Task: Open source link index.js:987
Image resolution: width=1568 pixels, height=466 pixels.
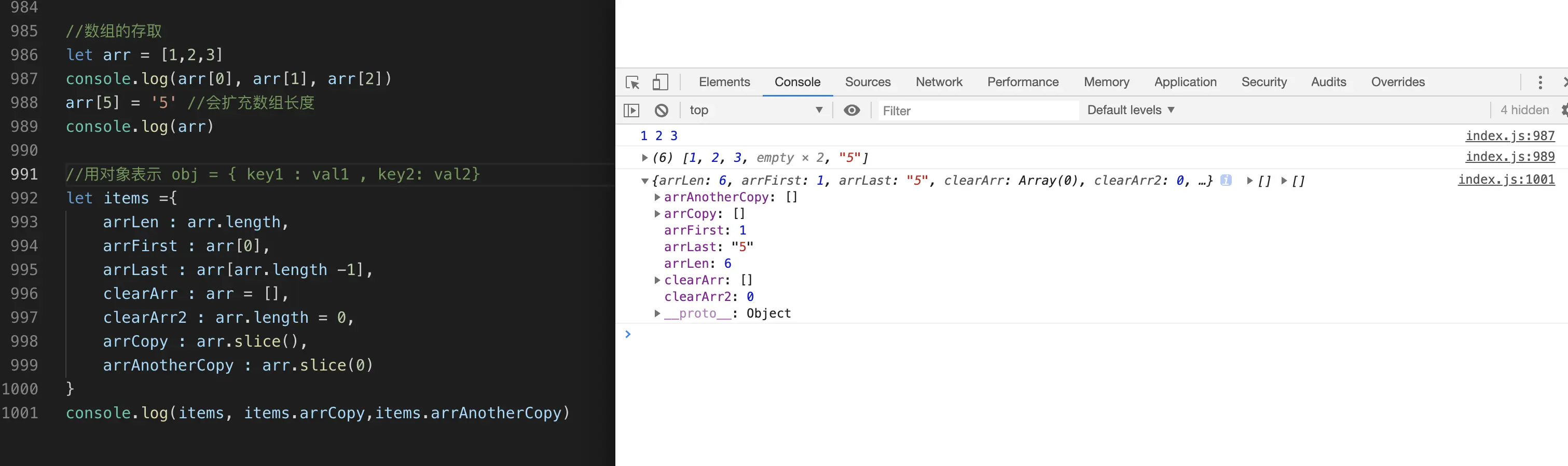Action: (1509, 136)
